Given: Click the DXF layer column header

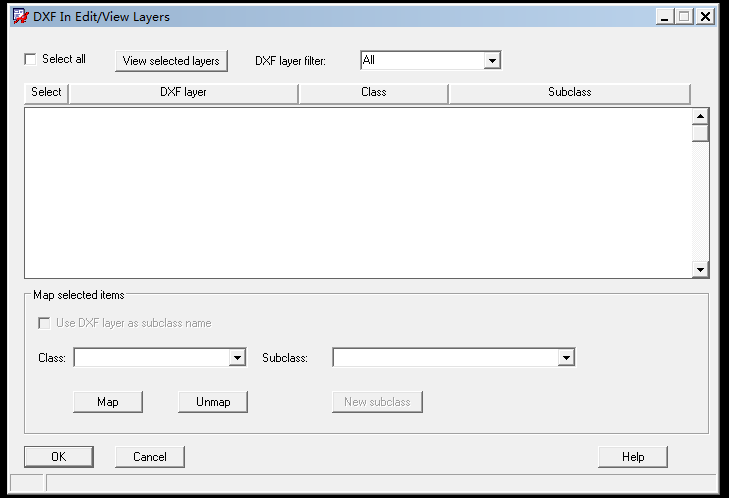Looking at the screenshot, I should pos(183,93).
